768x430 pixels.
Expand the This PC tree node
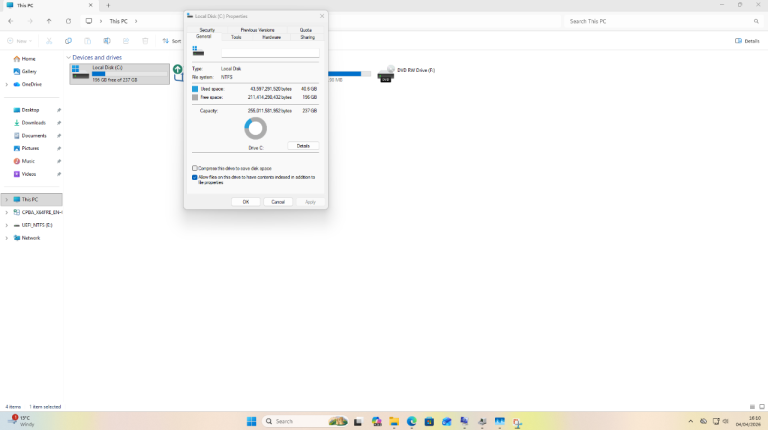[6, 199]
